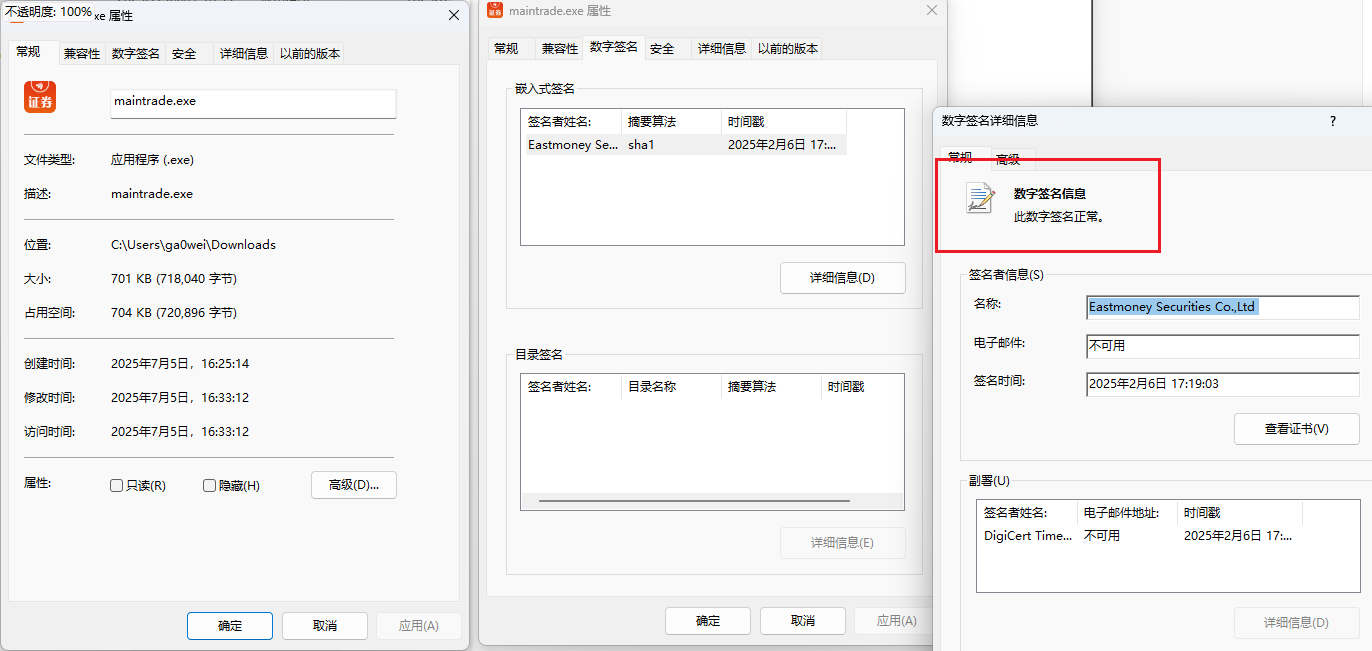The height and width of the screenshot is (651, 1372).
Task: Click the 查看证书(V) button
Action: click(1297, 429)
